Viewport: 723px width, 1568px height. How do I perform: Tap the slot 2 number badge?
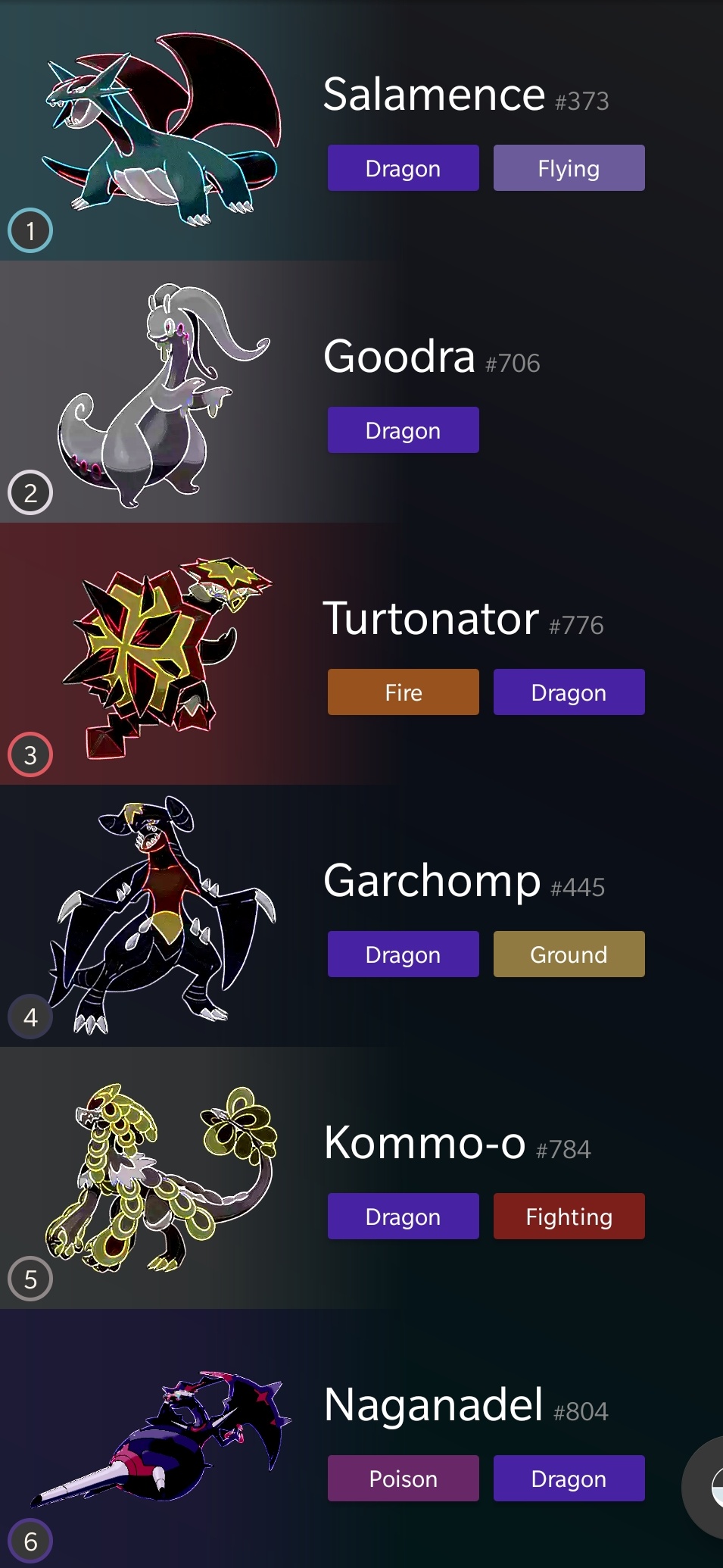click(x=30, y=492)
